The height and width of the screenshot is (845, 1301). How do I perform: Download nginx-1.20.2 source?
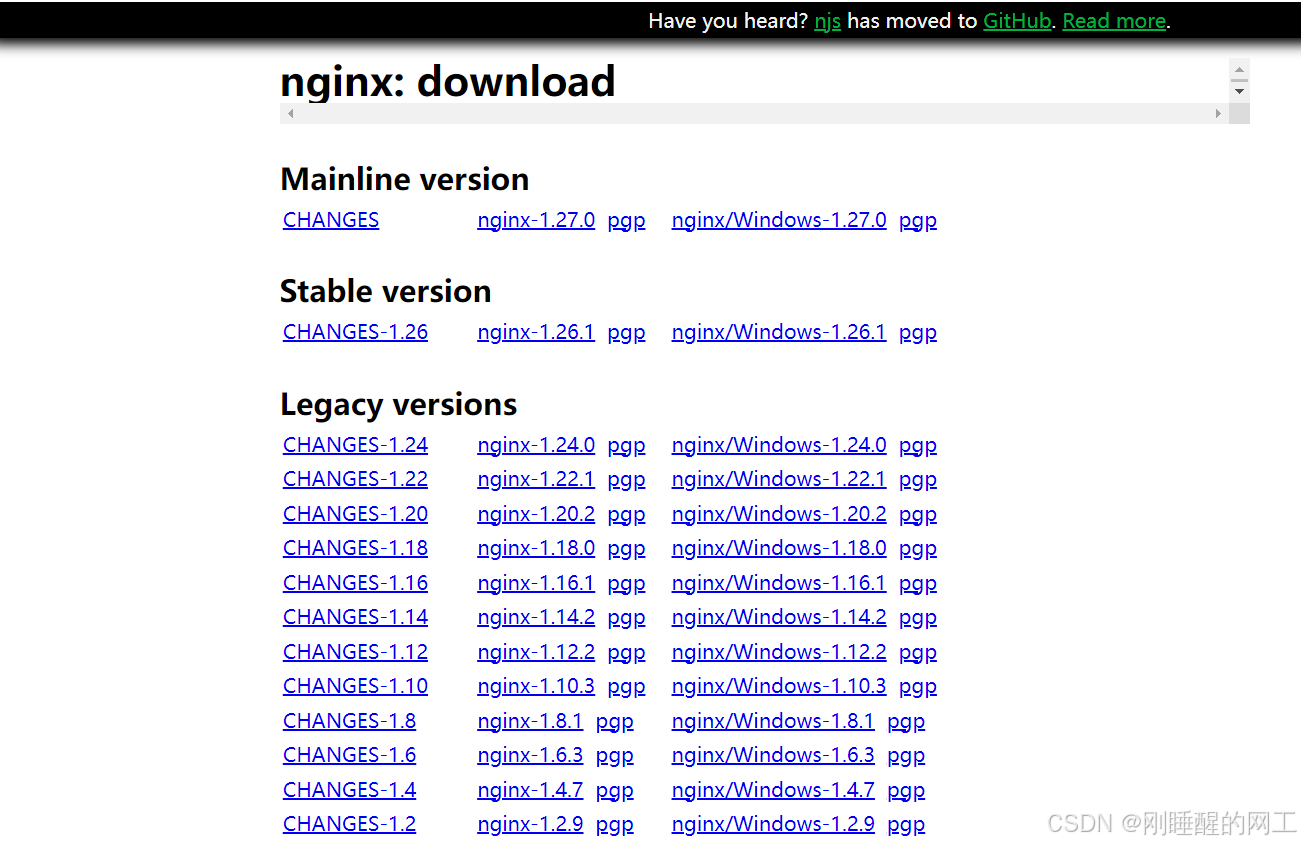click(536, 514)
